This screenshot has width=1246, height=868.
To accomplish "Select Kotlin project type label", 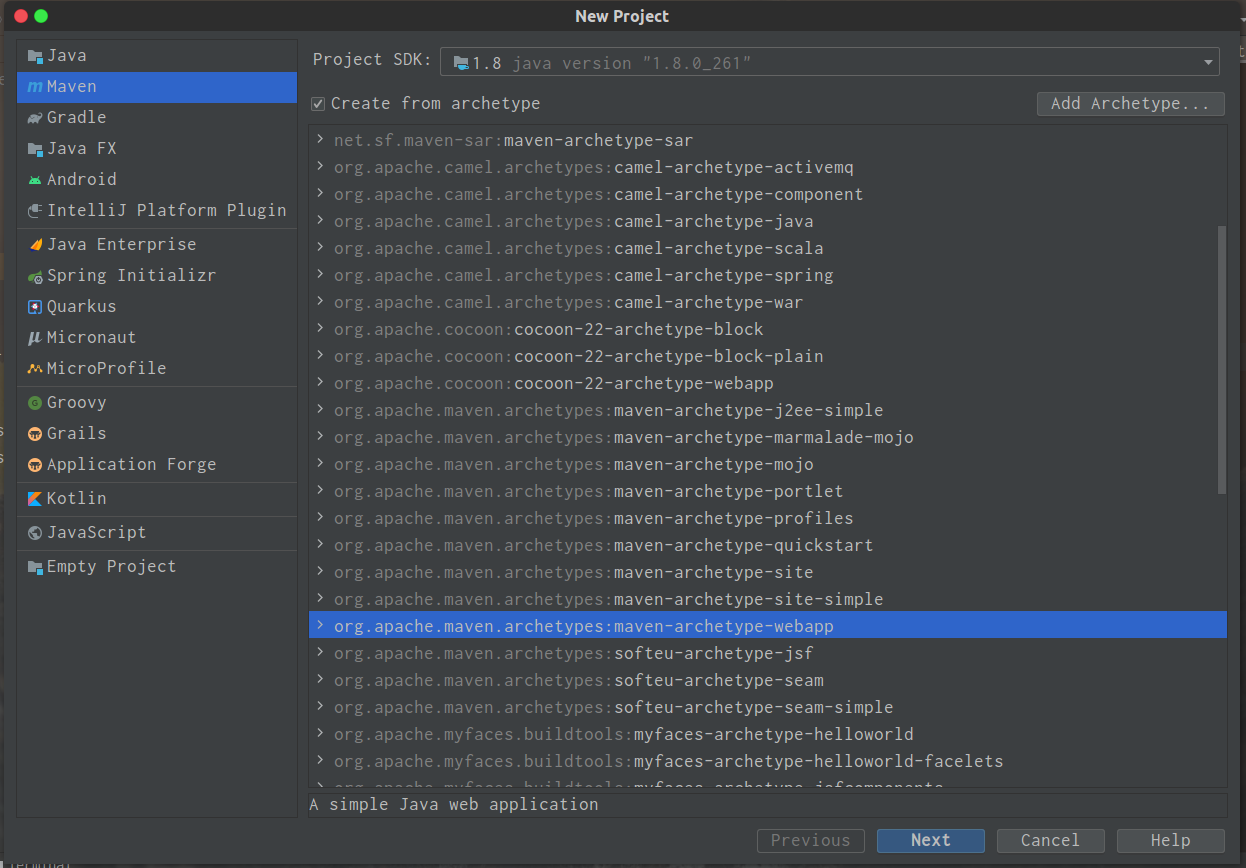I will (x=76, y=499).
